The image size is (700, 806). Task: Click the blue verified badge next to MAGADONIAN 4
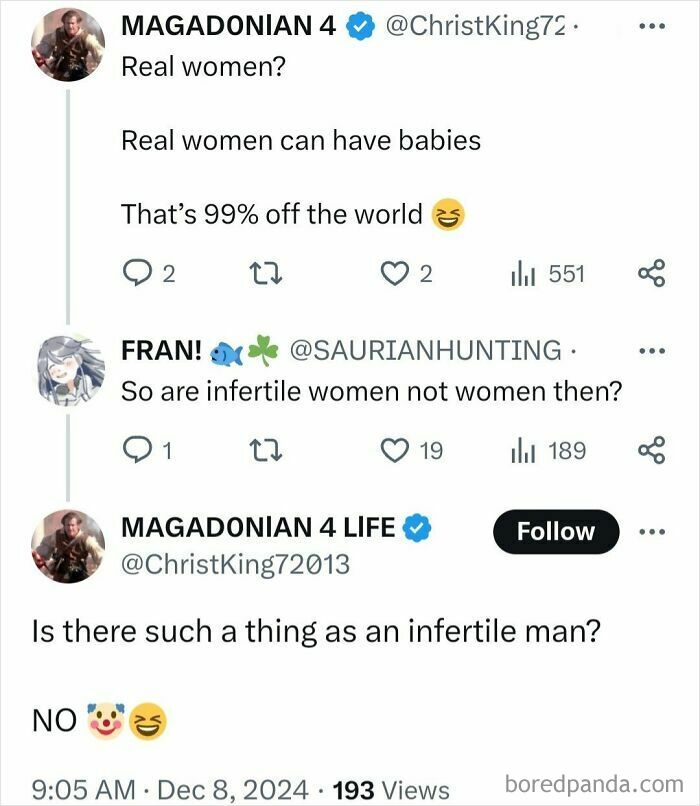click(359, 28)
